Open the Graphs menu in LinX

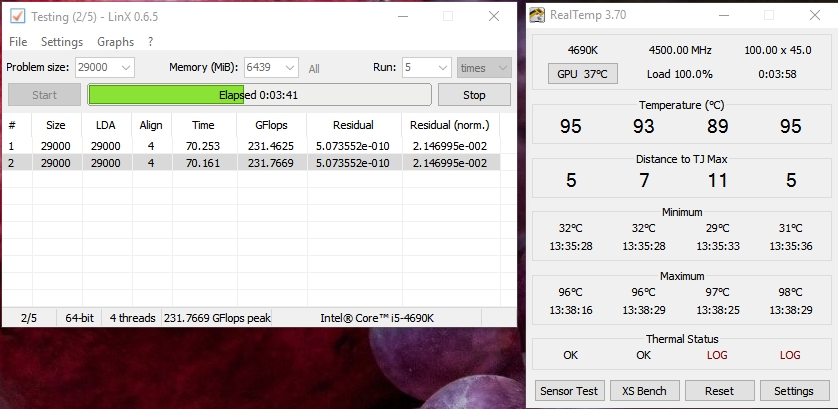click(x=115, y=42)
